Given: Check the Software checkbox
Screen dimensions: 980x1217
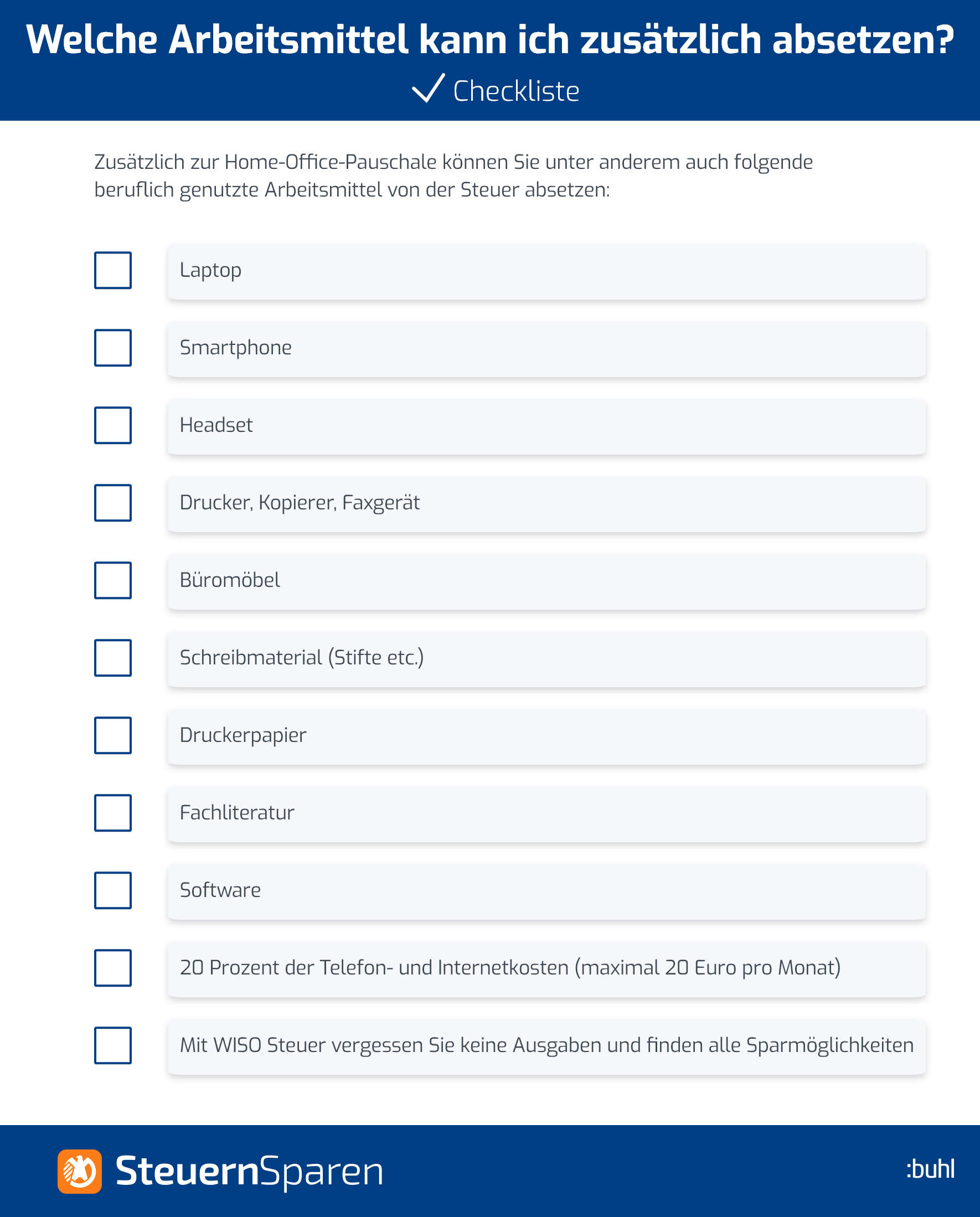Looking at the screenshot, I should (113, 890).
